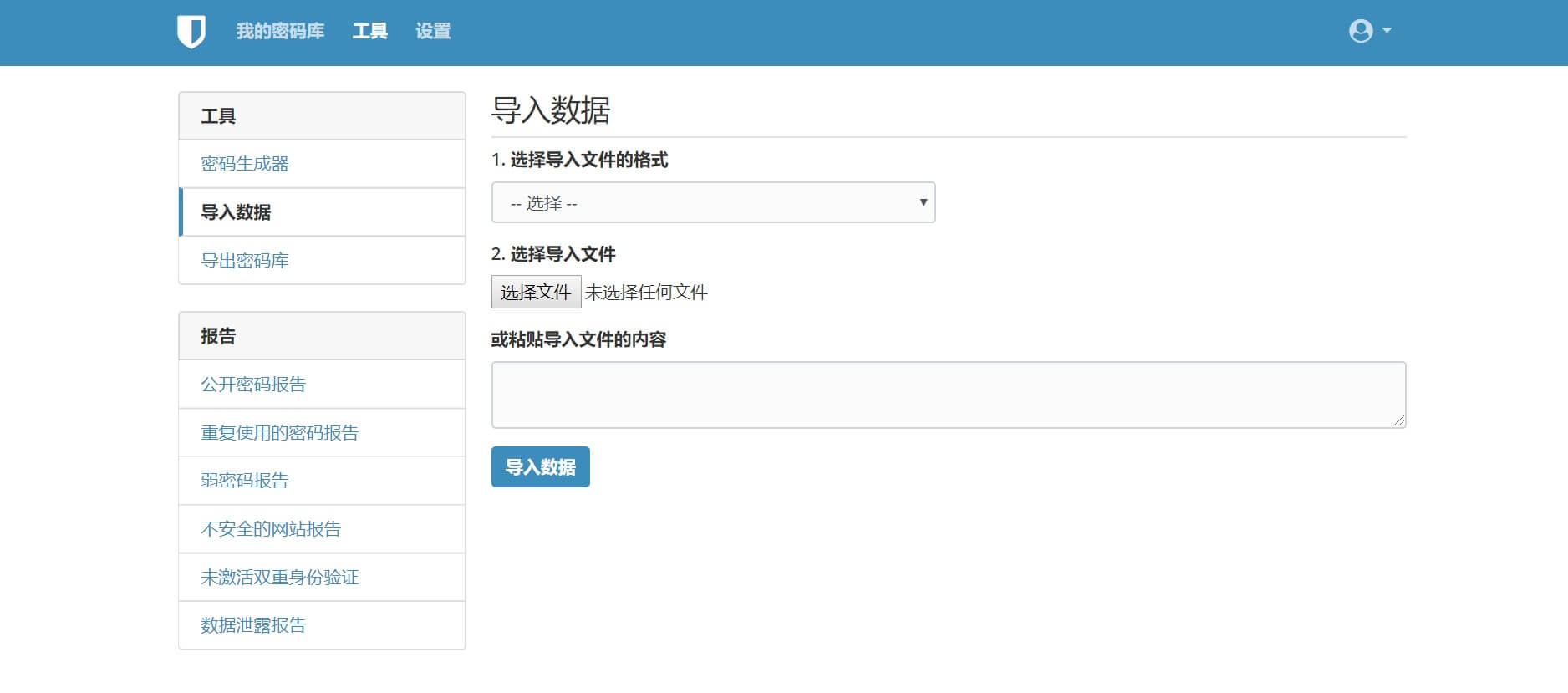View the 数据泄露报告 report

(x=253, y=625)
